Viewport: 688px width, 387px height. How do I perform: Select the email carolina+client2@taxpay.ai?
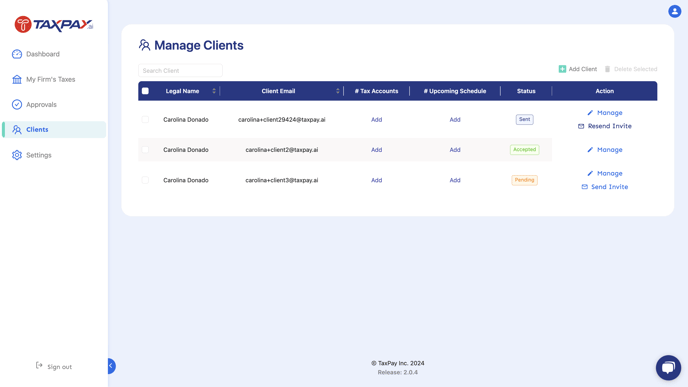[x=282, y=150]
